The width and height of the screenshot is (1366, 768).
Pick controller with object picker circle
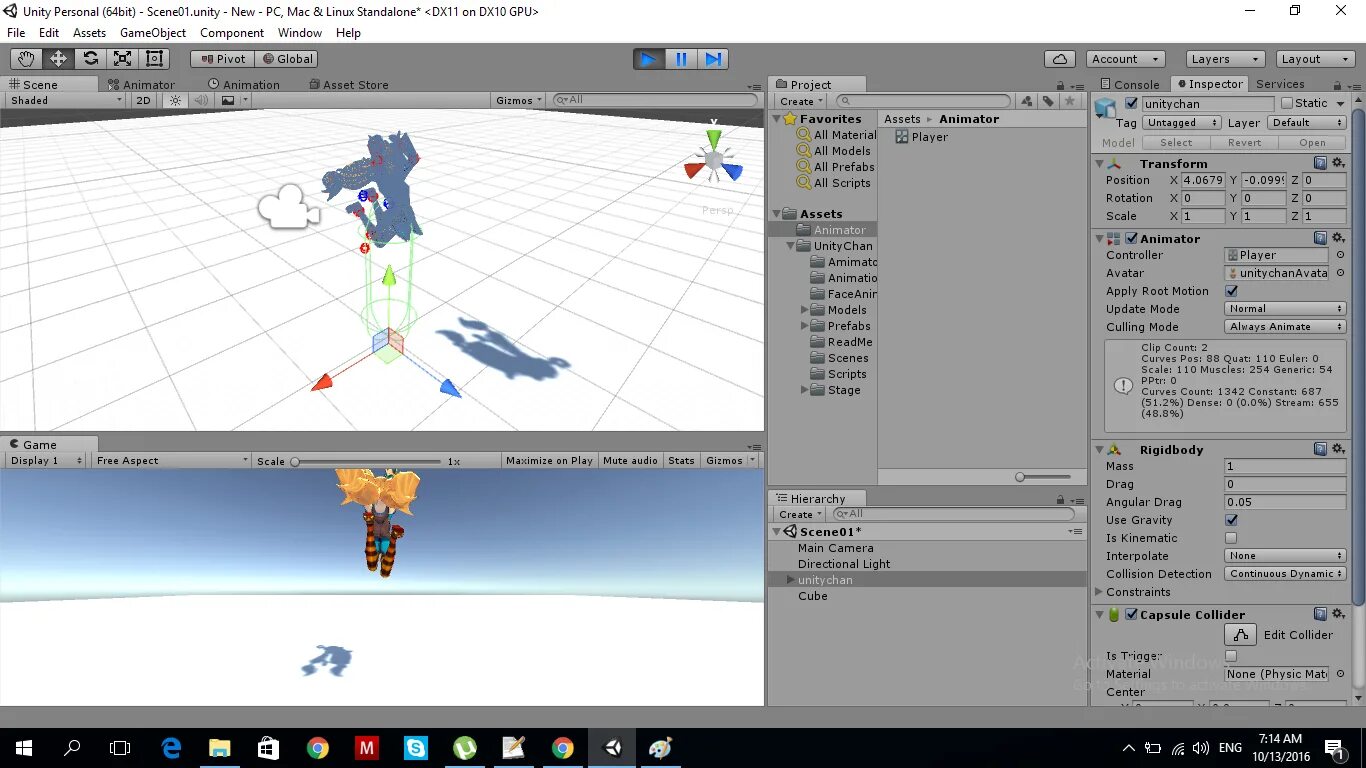[1340, 255]
